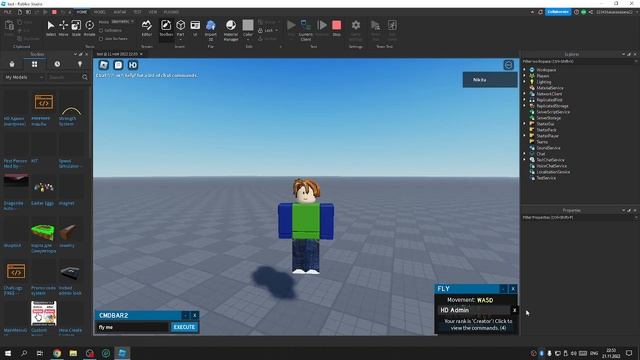640x360 pixels.
Task: Open Import 3D
Action: click(211, 30)
